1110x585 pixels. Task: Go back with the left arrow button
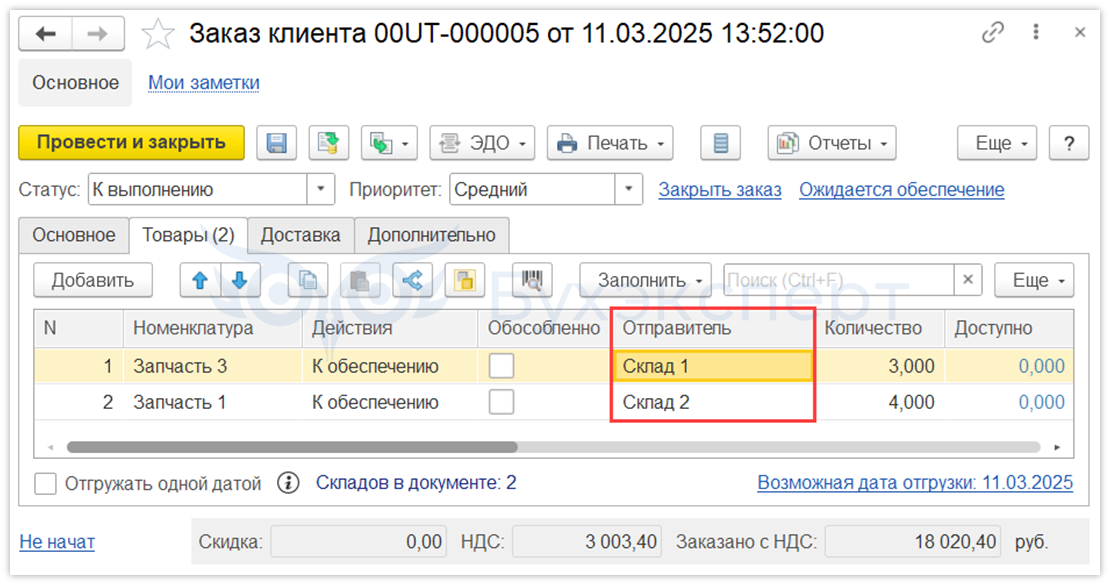(x=45, y=33)
